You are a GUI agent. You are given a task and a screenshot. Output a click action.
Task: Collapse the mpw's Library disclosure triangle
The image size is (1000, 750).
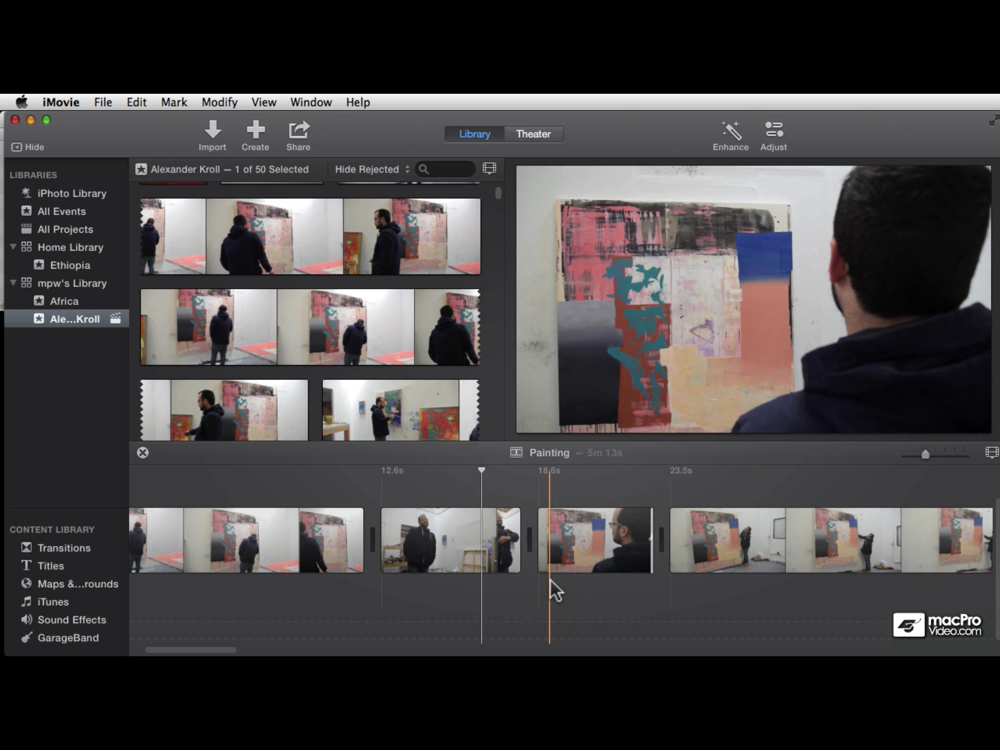tap(13, 282)
